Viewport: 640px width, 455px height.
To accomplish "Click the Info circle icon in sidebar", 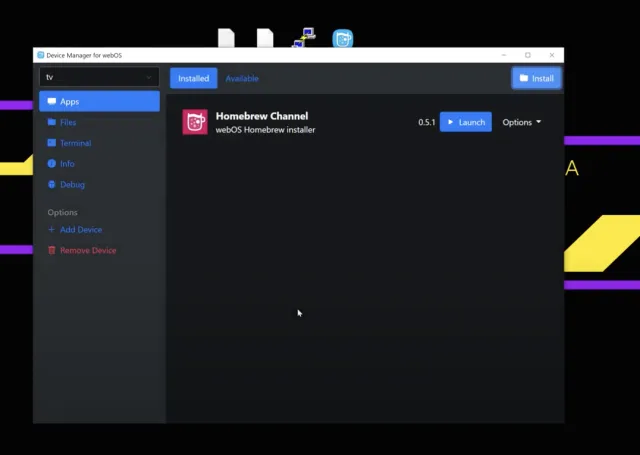I will click(x=51, y=164).
